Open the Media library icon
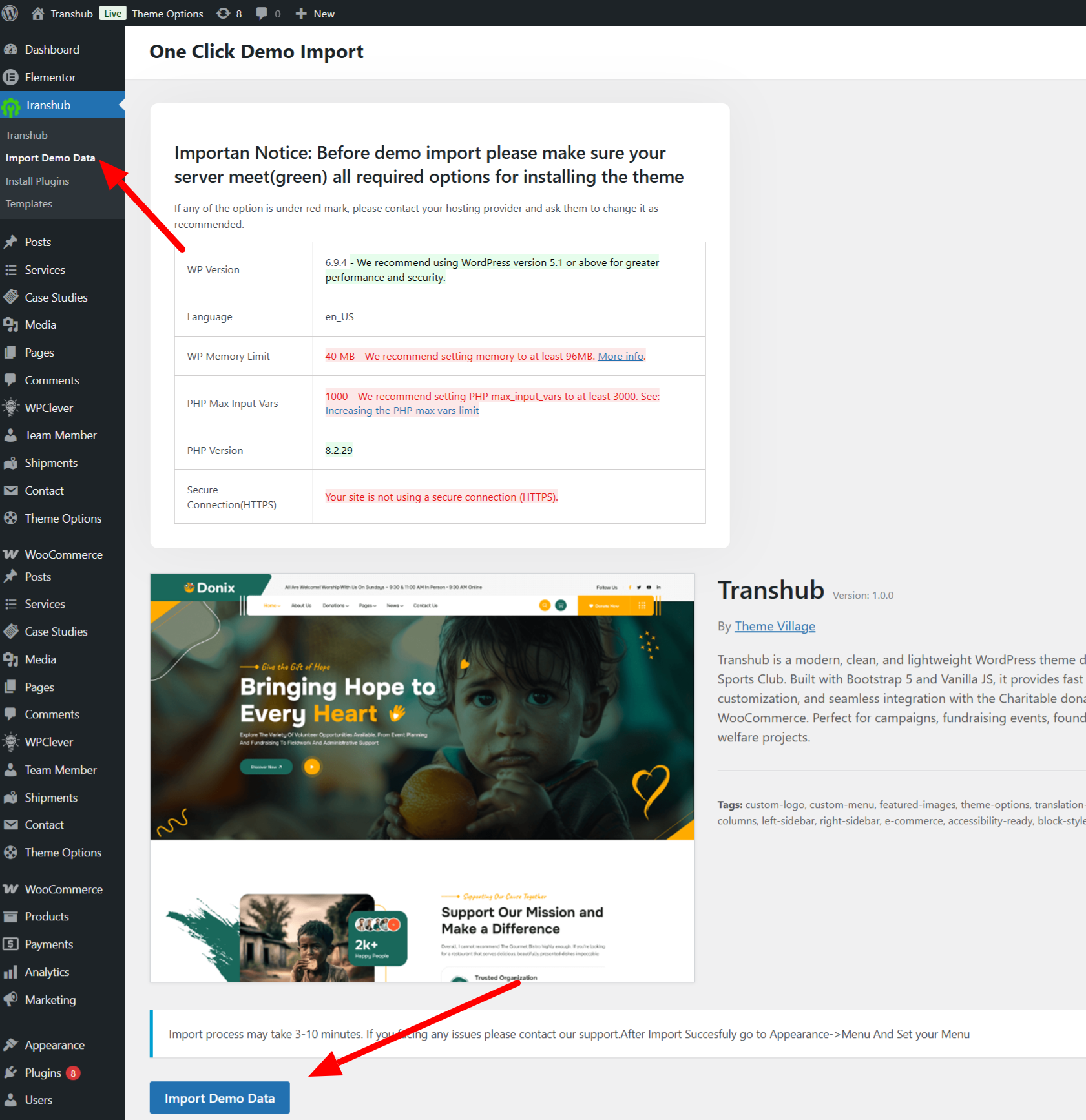The height and width of the screenshot is (1120, 1086). [12, 324]
